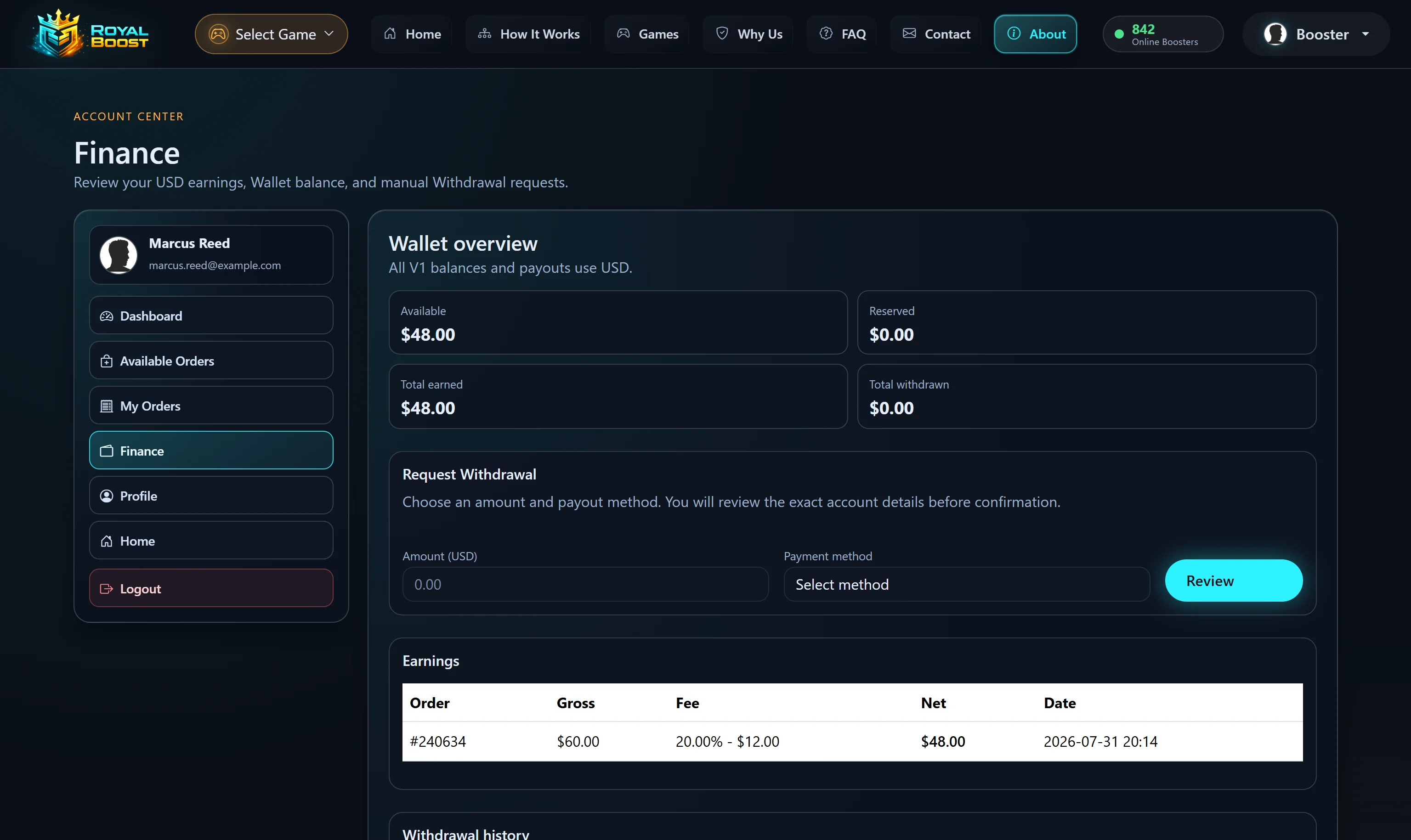Click the envelope icon beside Contact
The width and height of the screenshot is (1411, 840).
click(x=909, y=34)
